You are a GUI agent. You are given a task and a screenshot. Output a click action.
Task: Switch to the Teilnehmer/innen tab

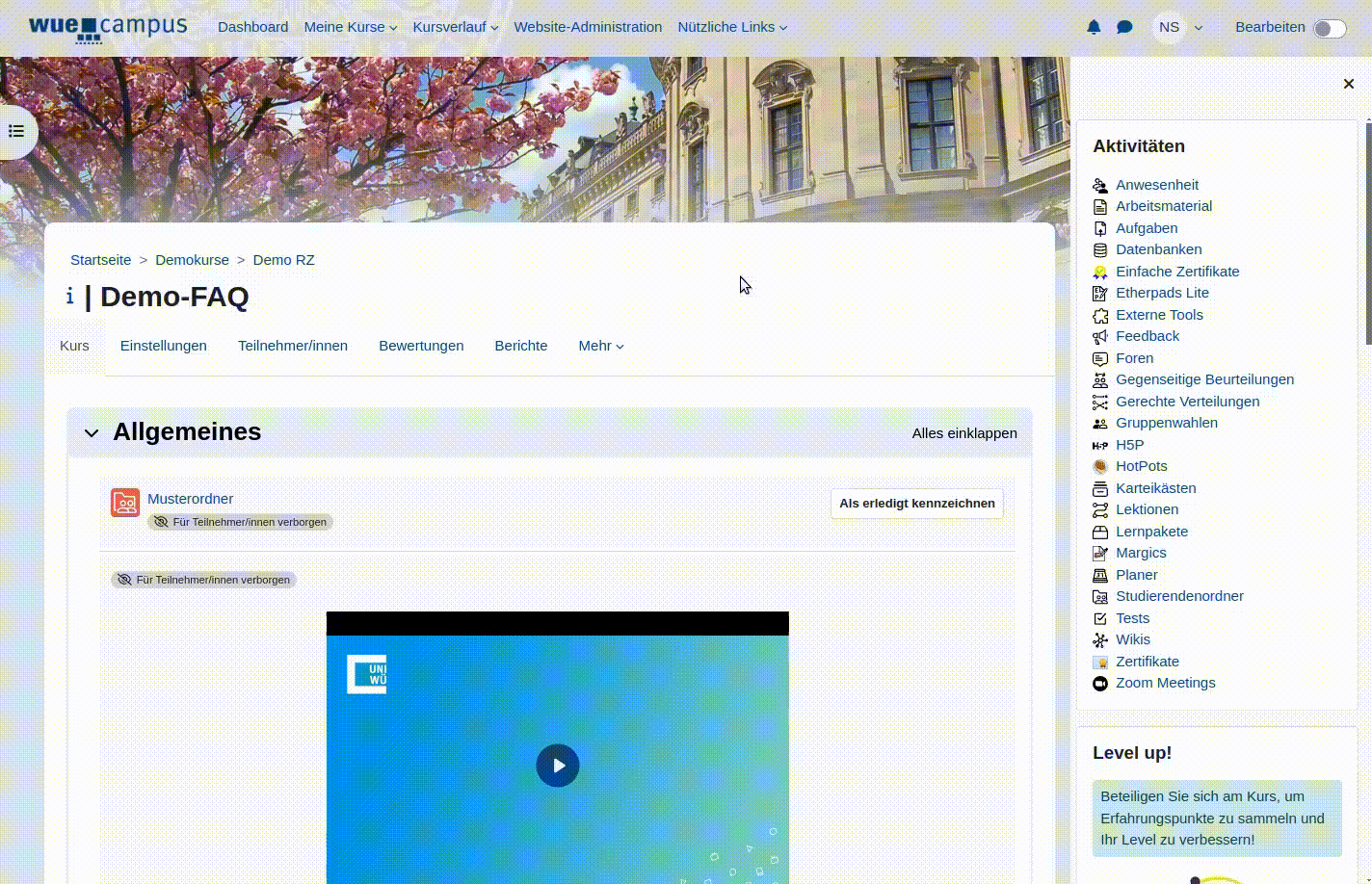[293, 346]
